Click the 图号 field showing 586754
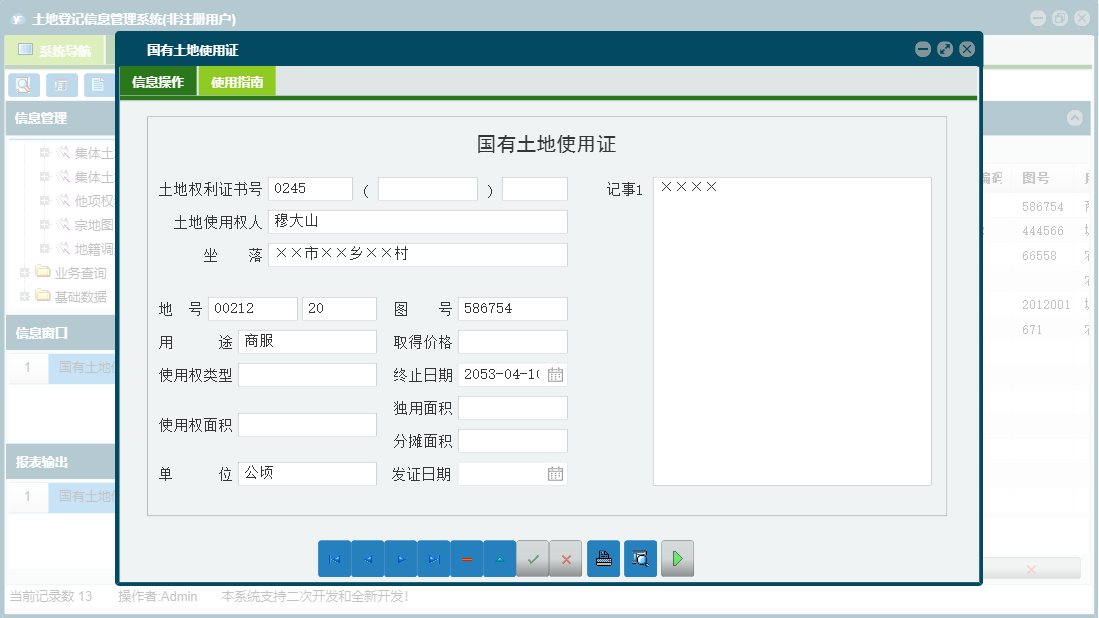Screen dimensions: 1099x618 [513, 309]
